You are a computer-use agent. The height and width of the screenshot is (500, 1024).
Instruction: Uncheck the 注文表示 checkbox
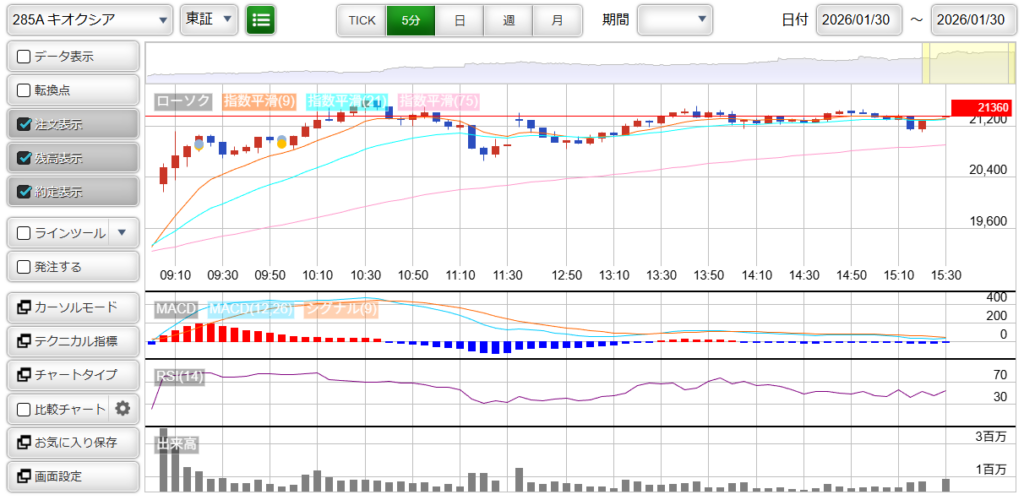point(25,125)
